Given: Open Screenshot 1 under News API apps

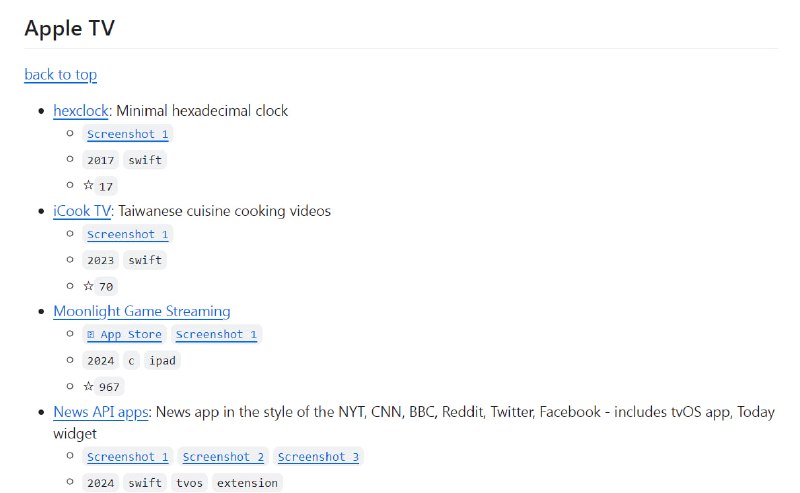Looking at the screenshot, I should tap(127, 457).
